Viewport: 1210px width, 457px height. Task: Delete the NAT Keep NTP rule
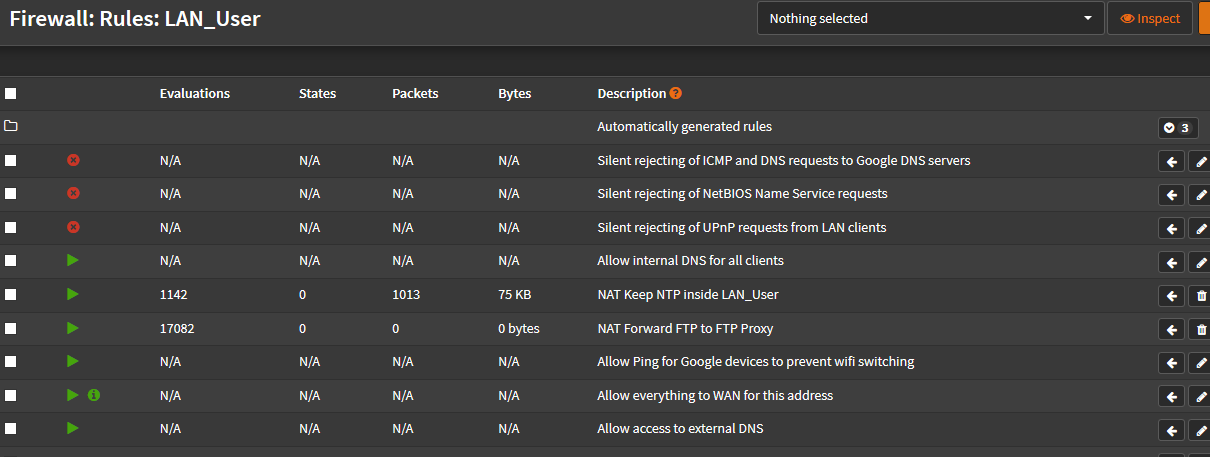1201,296
